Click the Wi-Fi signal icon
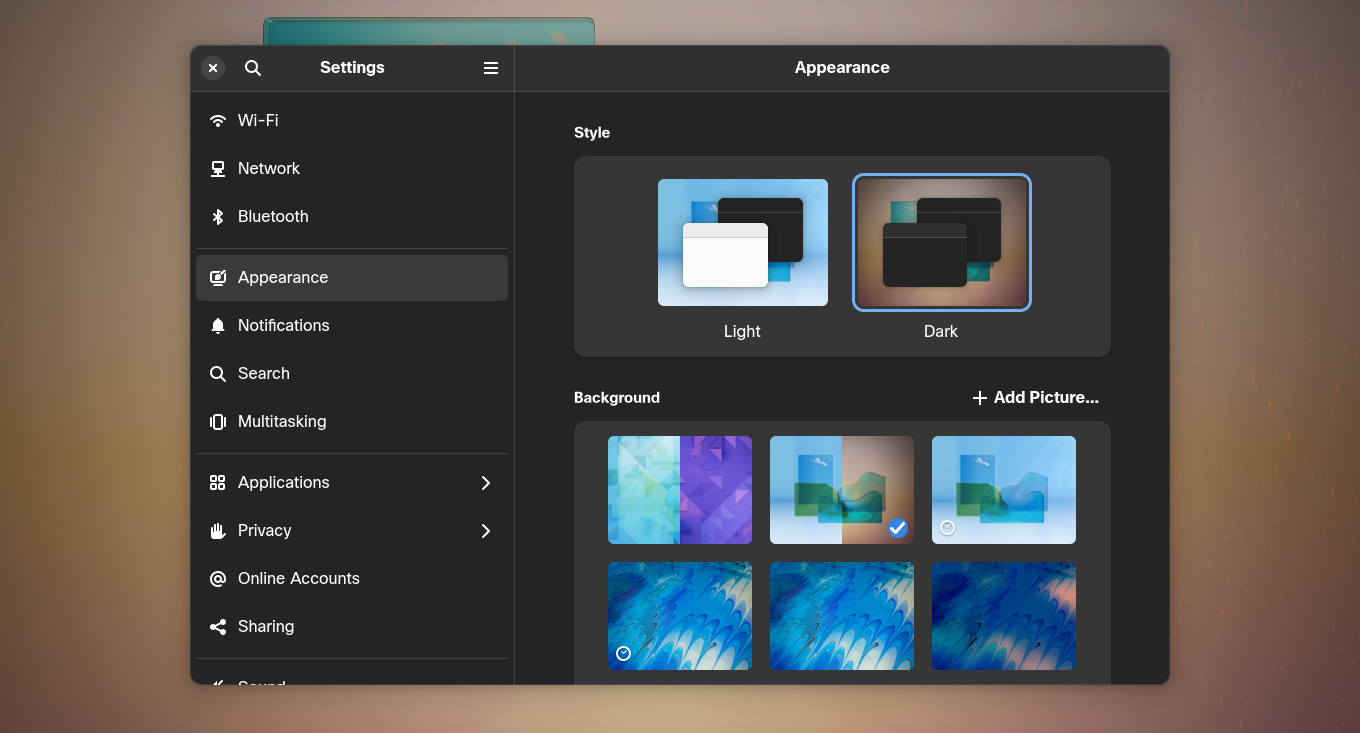1360x733 pixels. point(218,121)
